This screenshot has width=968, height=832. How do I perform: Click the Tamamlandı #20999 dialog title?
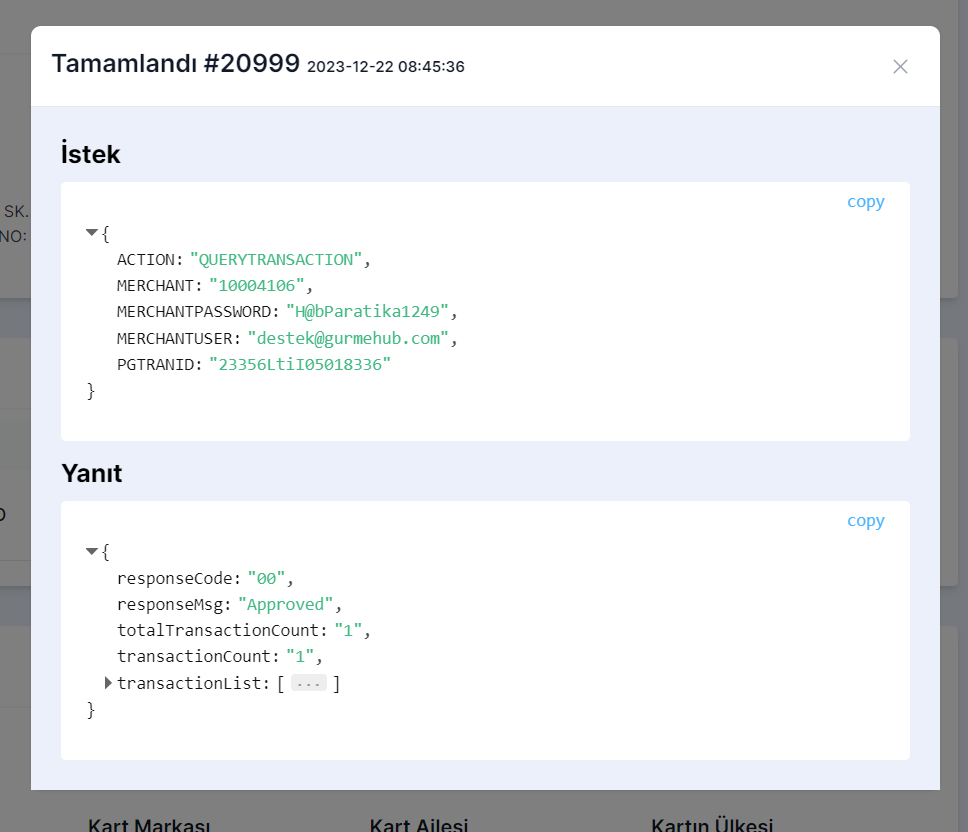click(175, 64)
